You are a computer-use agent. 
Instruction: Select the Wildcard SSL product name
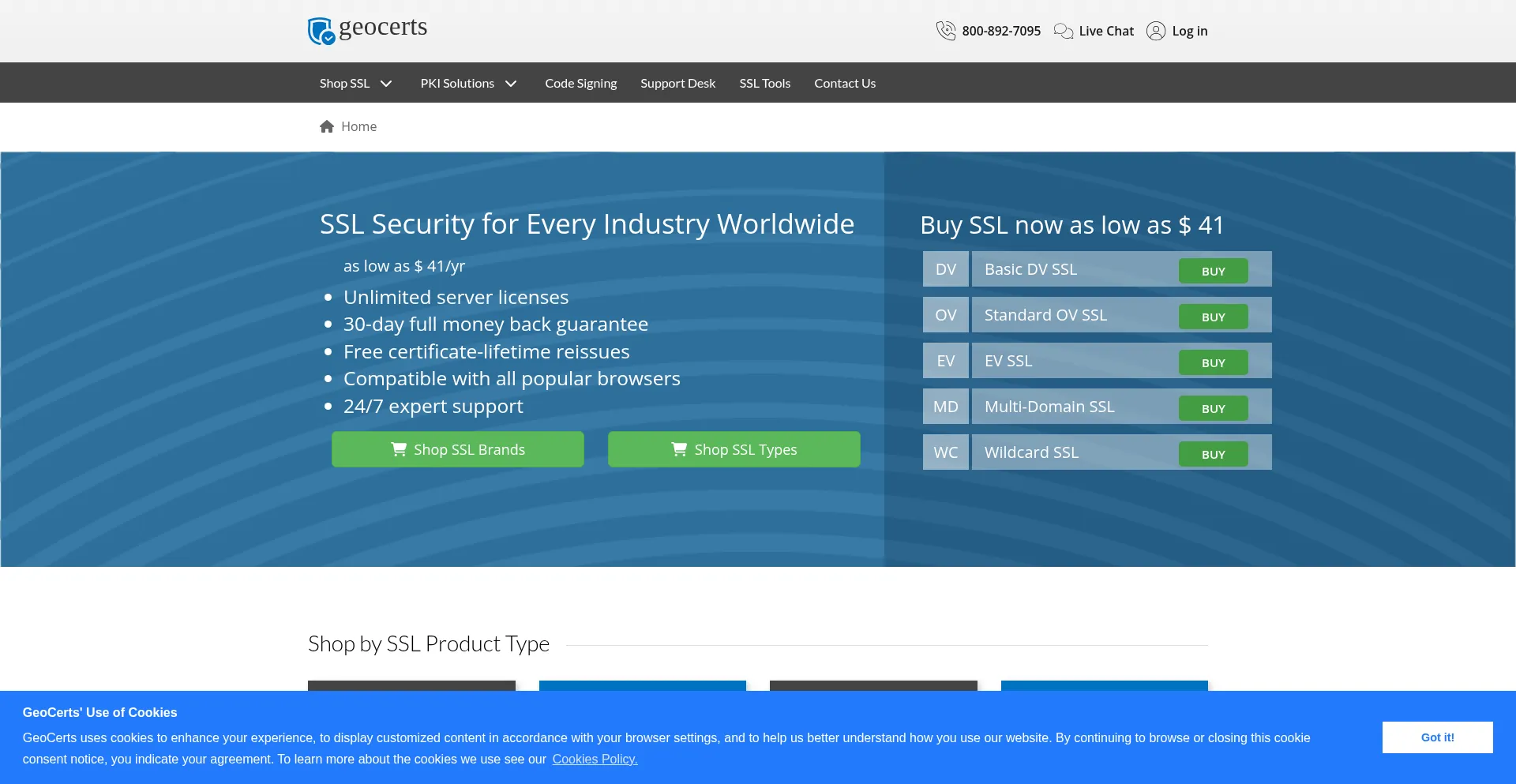(x=1031, y=452)
